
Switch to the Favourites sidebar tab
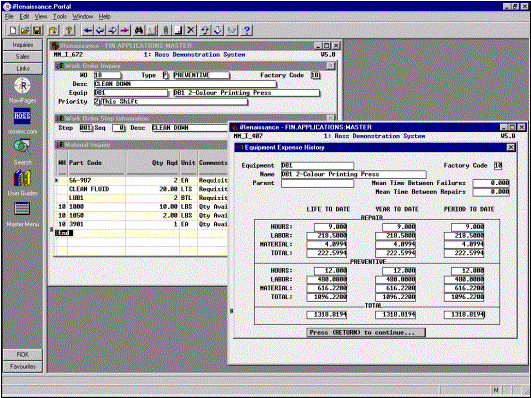tap(23, 366)
